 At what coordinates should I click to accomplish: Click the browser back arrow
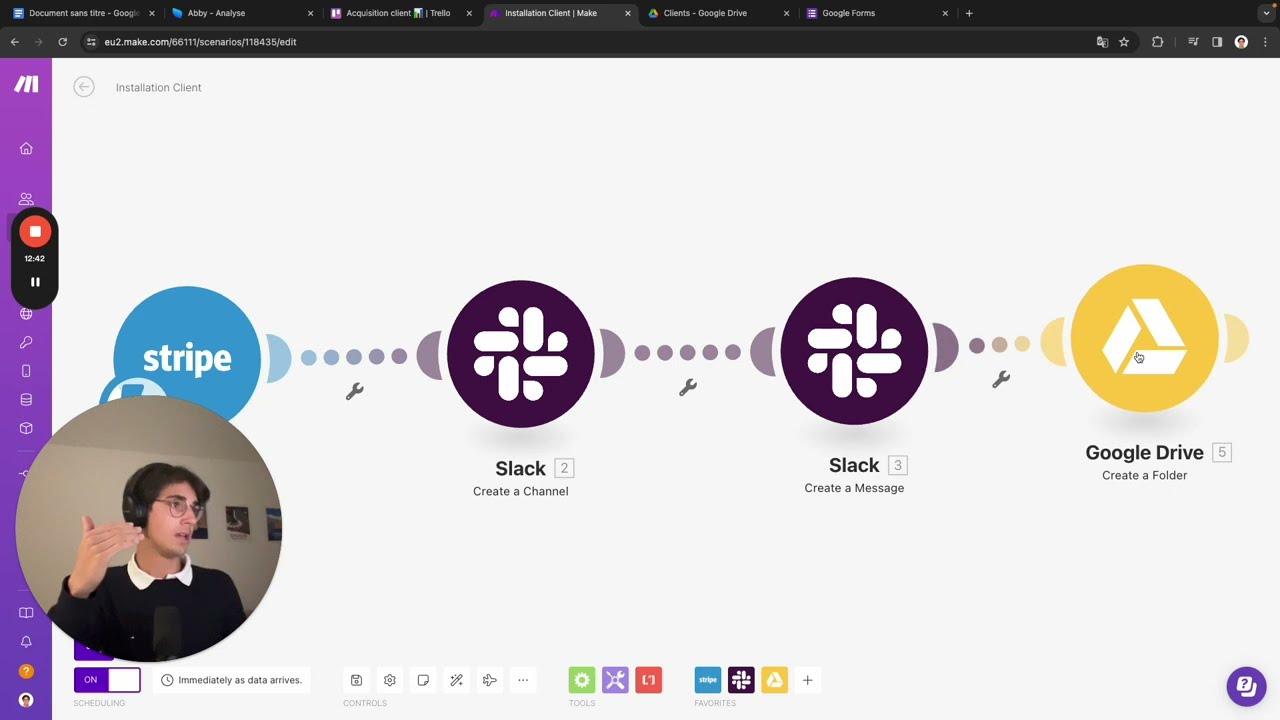point(14,42)
